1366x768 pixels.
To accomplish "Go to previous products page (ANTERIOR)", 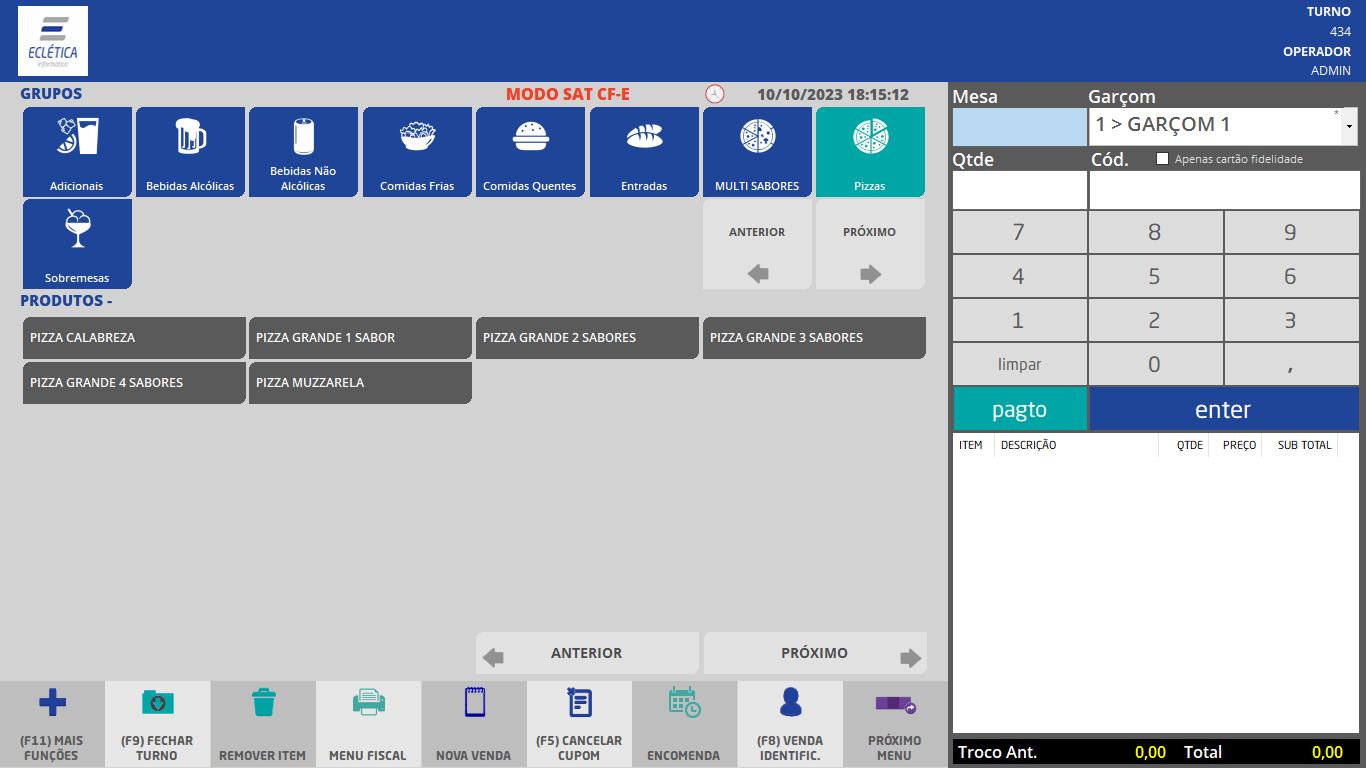I will [587, 653].
